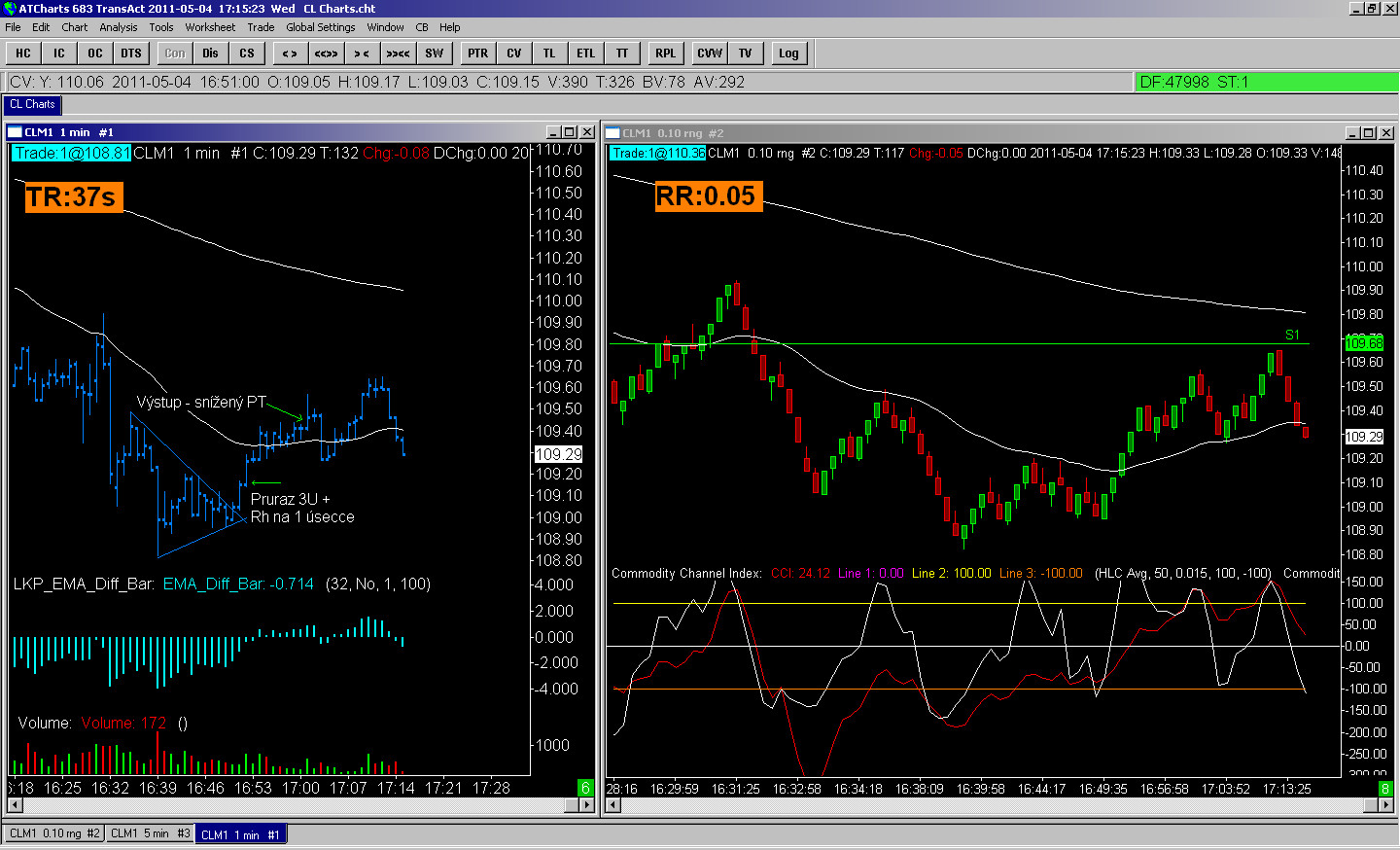
Task: Click the LKP_EMA_Diff_Bar study label
Action: [x=84, y=584]
